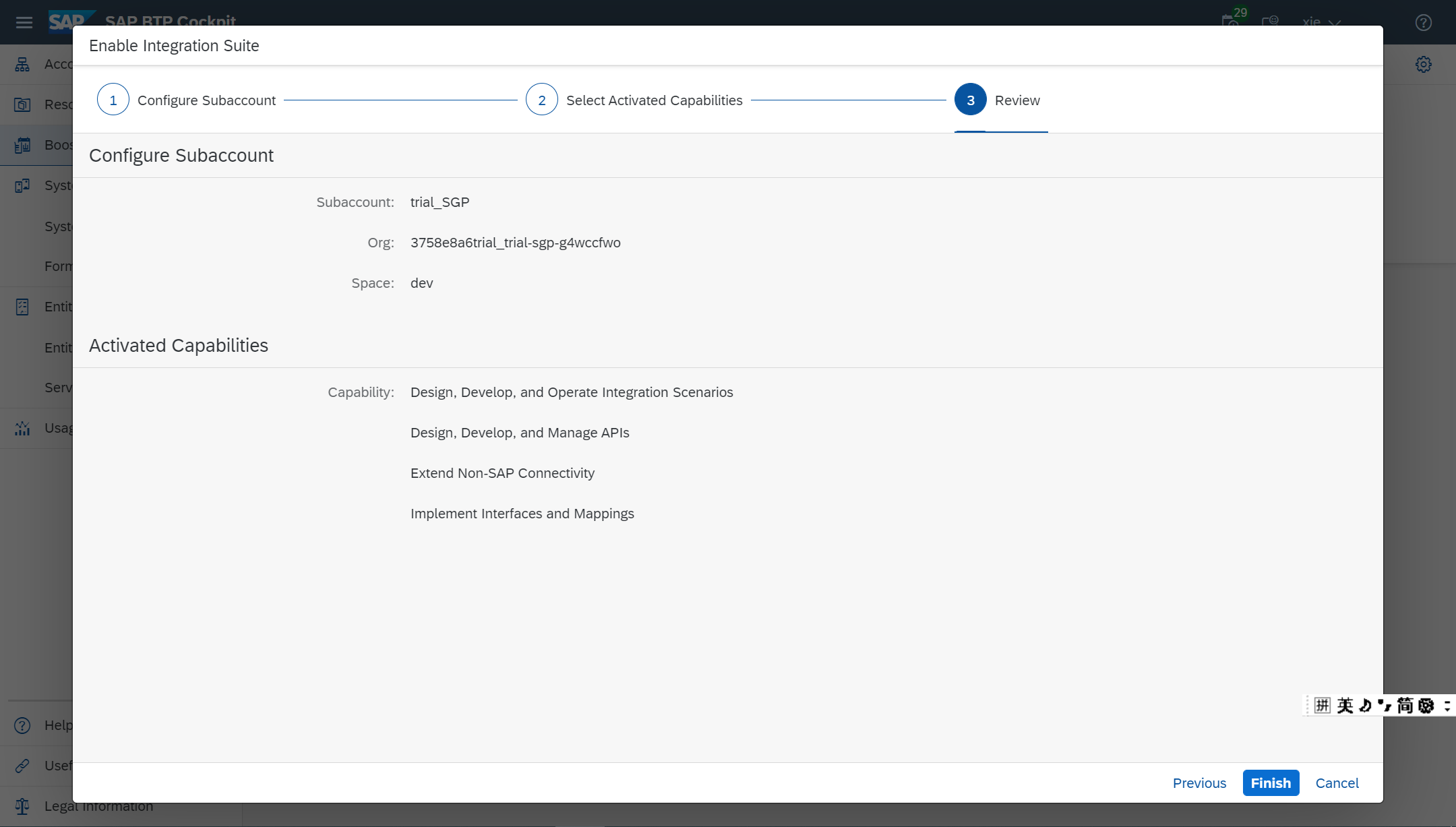The height and width of the screenshot is (827, 1456).
Task: Click the Previous button
Action: [x=1199, y=783]
